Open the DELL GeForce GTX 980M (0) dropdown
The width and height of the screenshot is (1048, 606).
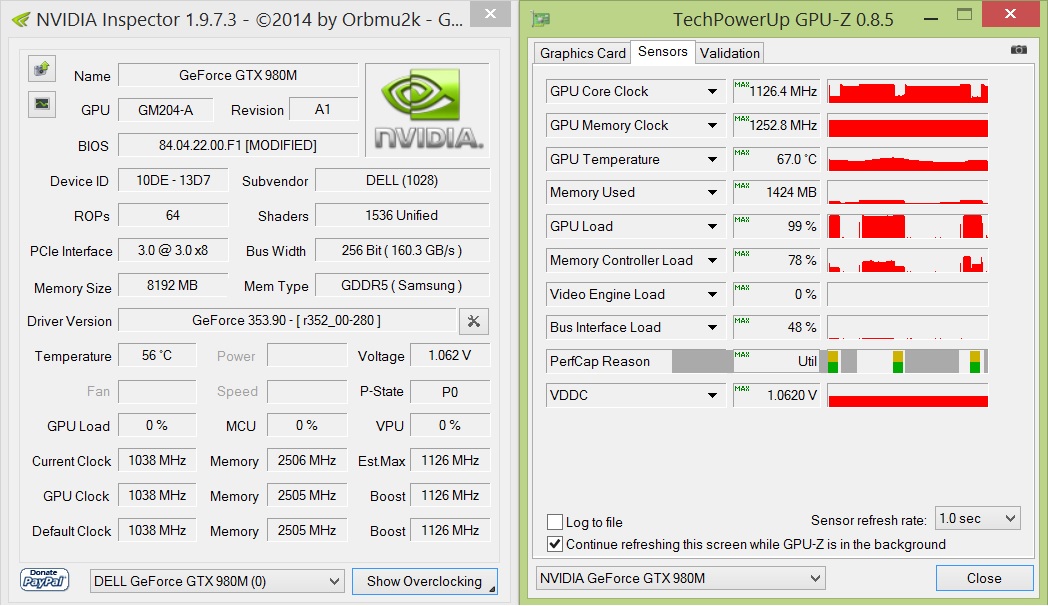pyautogui.click(x=217, y=581)
